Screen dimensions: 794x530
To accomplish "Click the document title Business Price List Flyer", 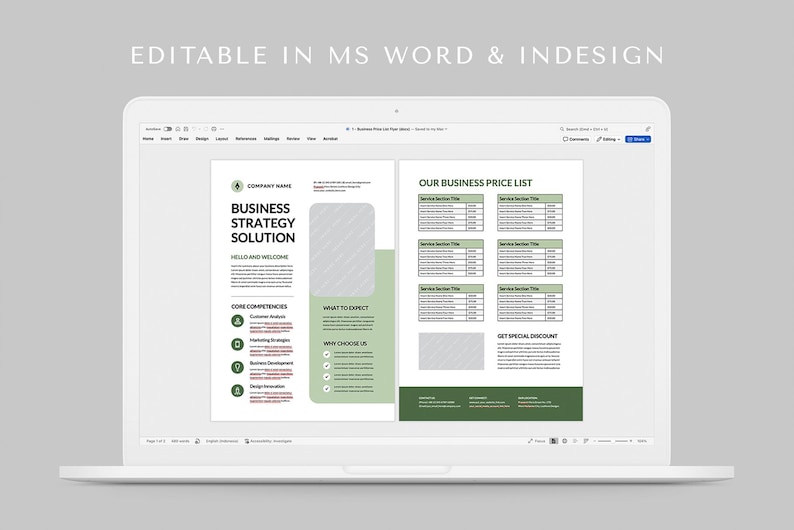I will tap(380, 129).
